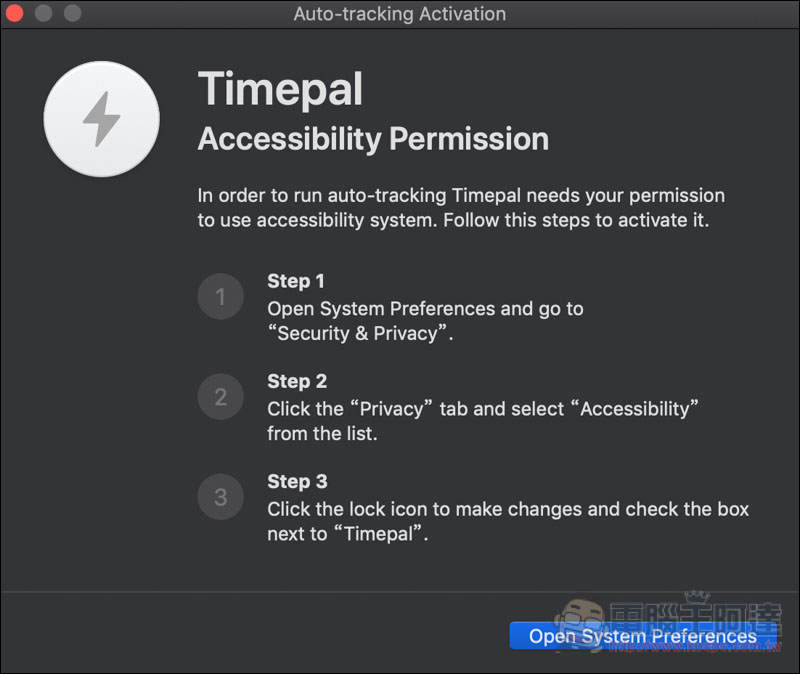Click the step 1 number circle
This screenshot has width=800, height=674.
pyautogui.click(x=220, y=296)
